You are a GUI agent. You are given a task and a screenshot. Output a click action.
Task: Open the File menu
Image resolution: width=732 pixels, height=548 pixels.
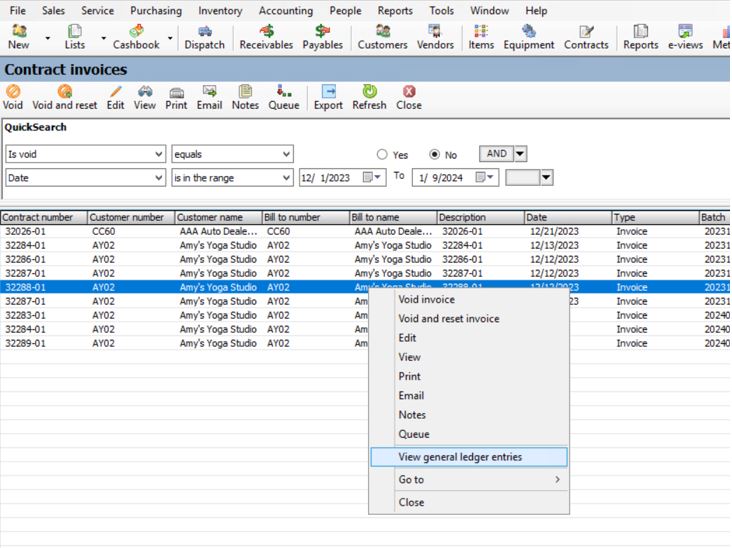click(17, 10)
